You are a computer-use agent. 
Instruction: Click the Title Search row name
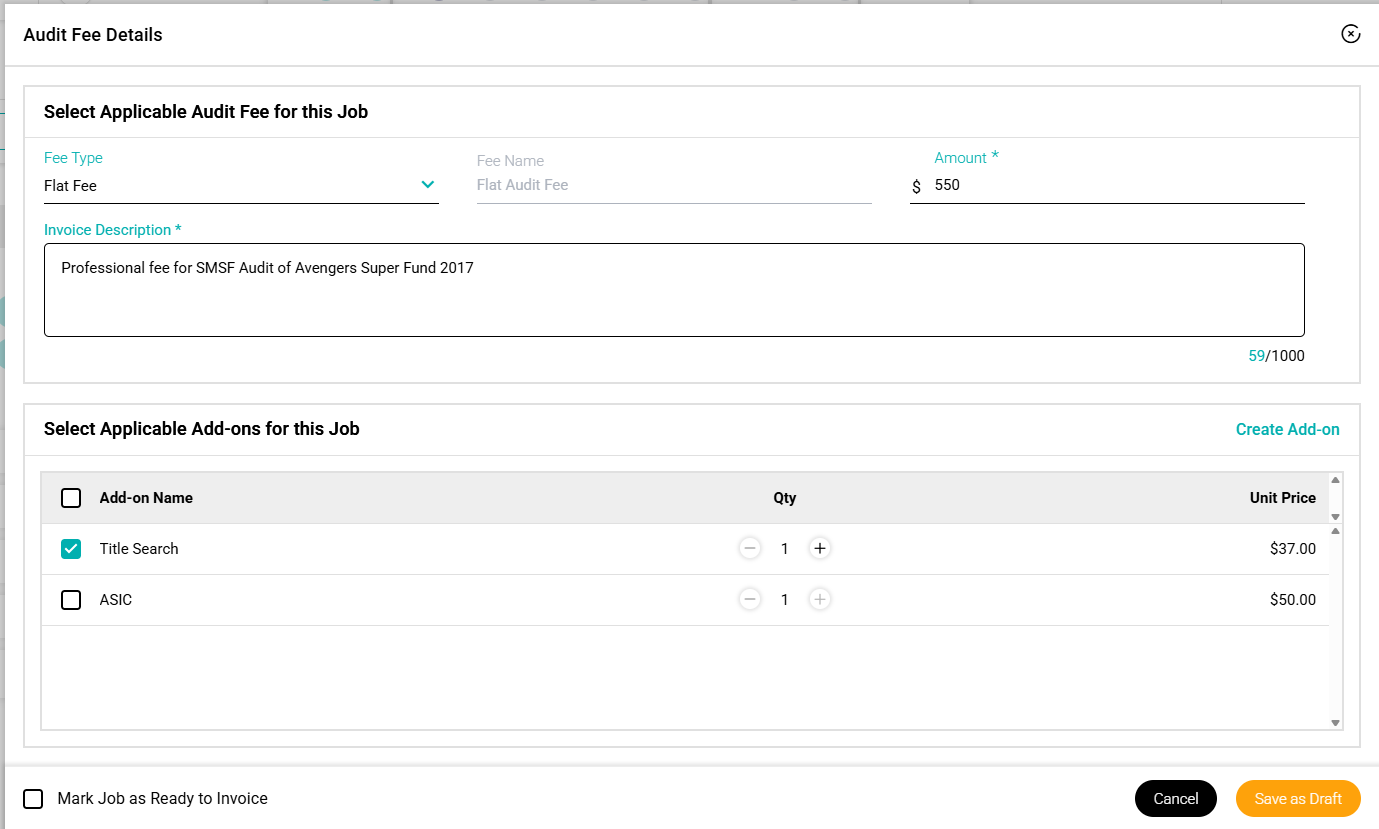point(139,549)
